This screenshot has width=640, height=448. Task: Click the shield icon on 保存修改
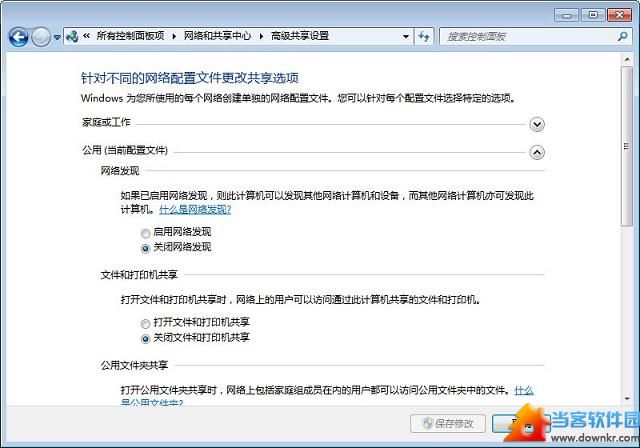tap(427, 424)
